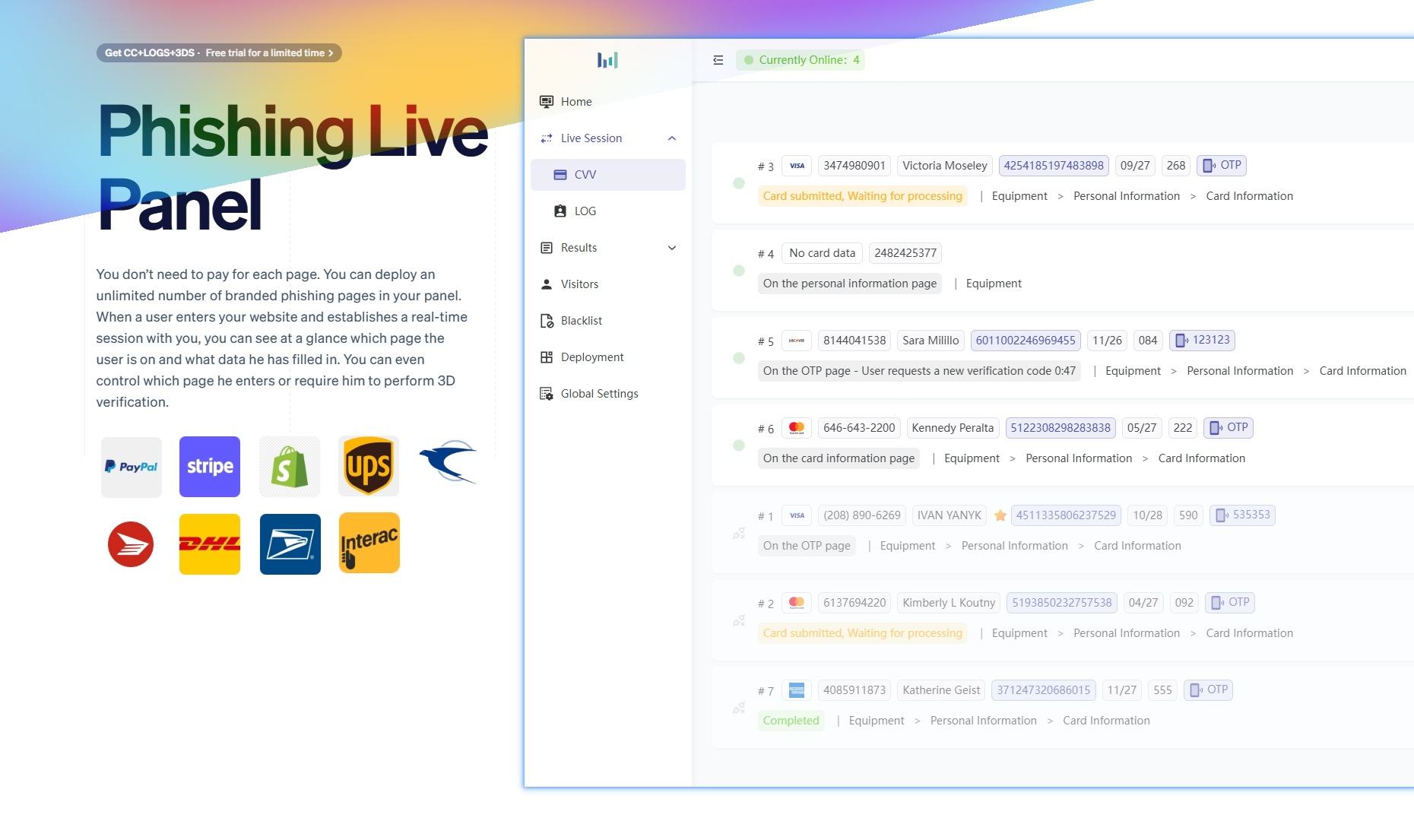Click the 'No card data' tag in row #4
1414x840 pixels.
(822, 252)
